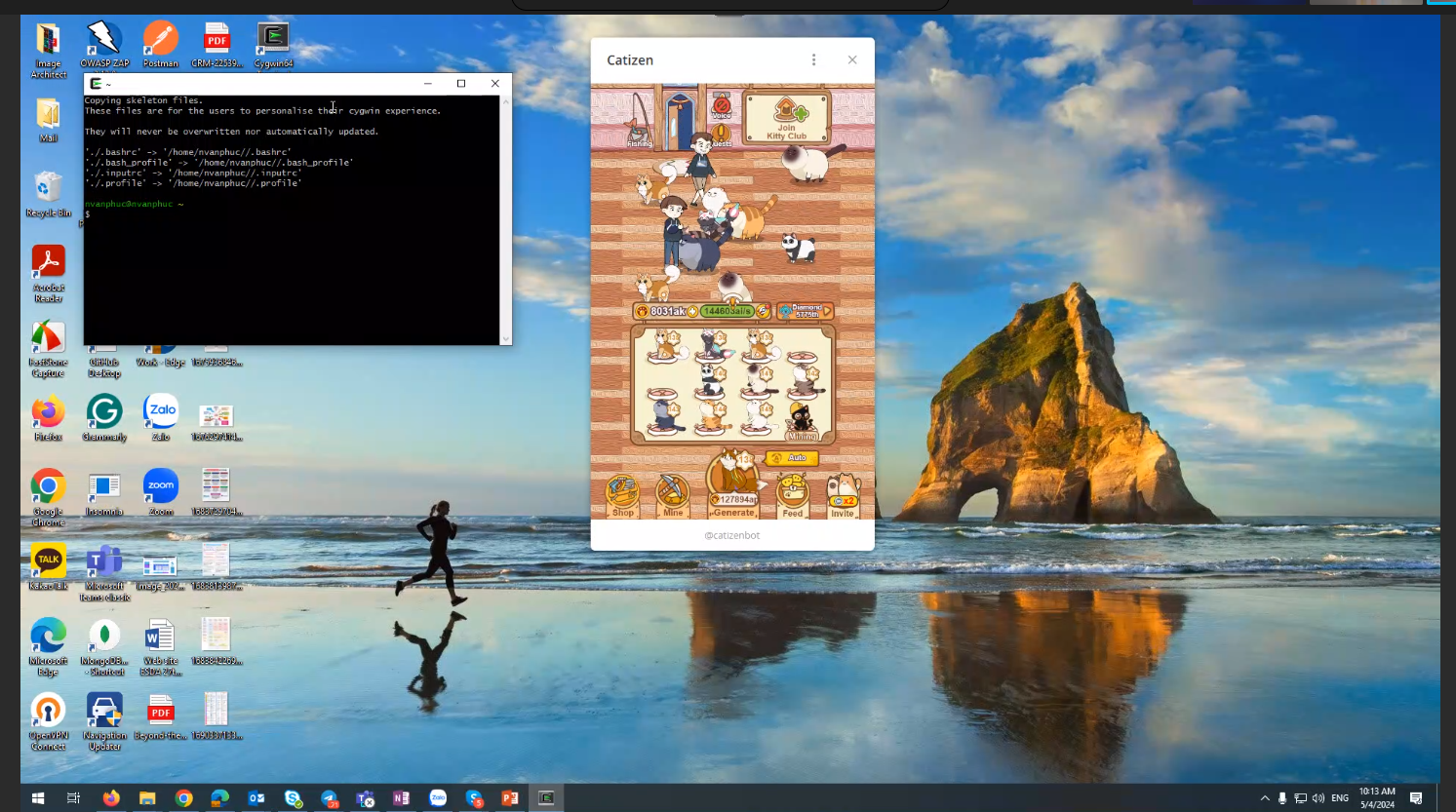This screenshot has width=1456, height=812.
Task: Open Acrobat Reader desktop shortcut
Action: 48,274
